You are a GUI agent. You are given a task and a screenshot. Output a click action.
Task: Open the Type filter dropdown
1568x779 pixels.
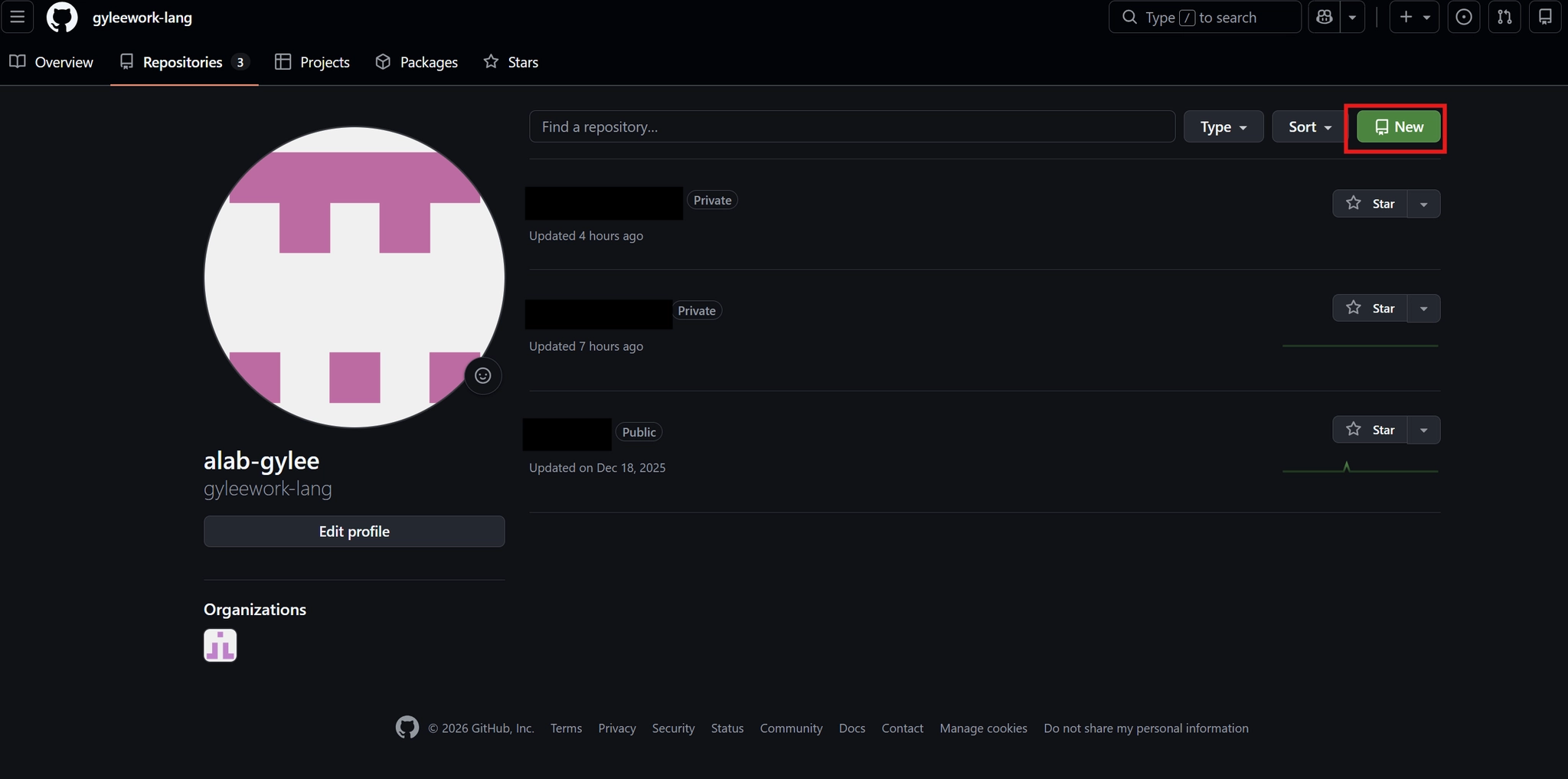(1223, 126)
